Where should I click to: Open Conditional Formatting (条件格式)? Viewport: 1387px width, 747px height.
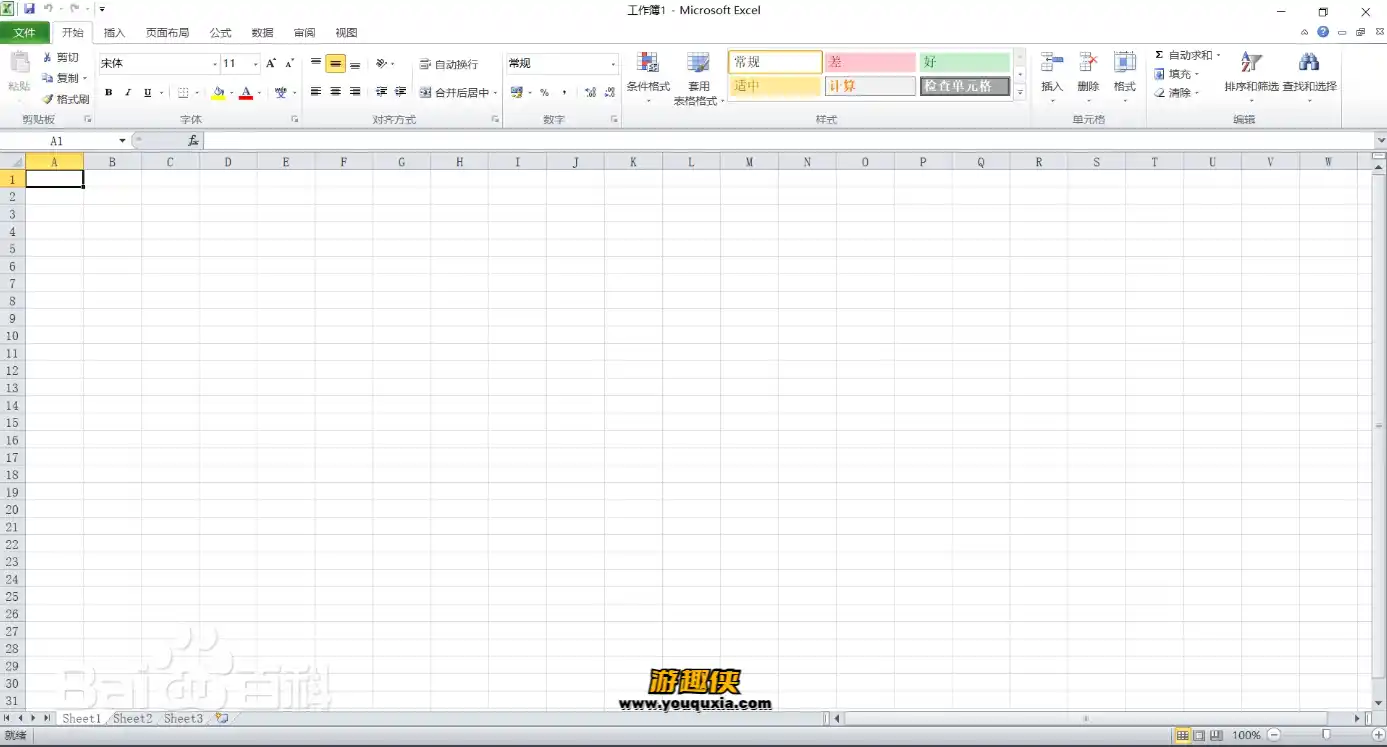coord(648,78)
